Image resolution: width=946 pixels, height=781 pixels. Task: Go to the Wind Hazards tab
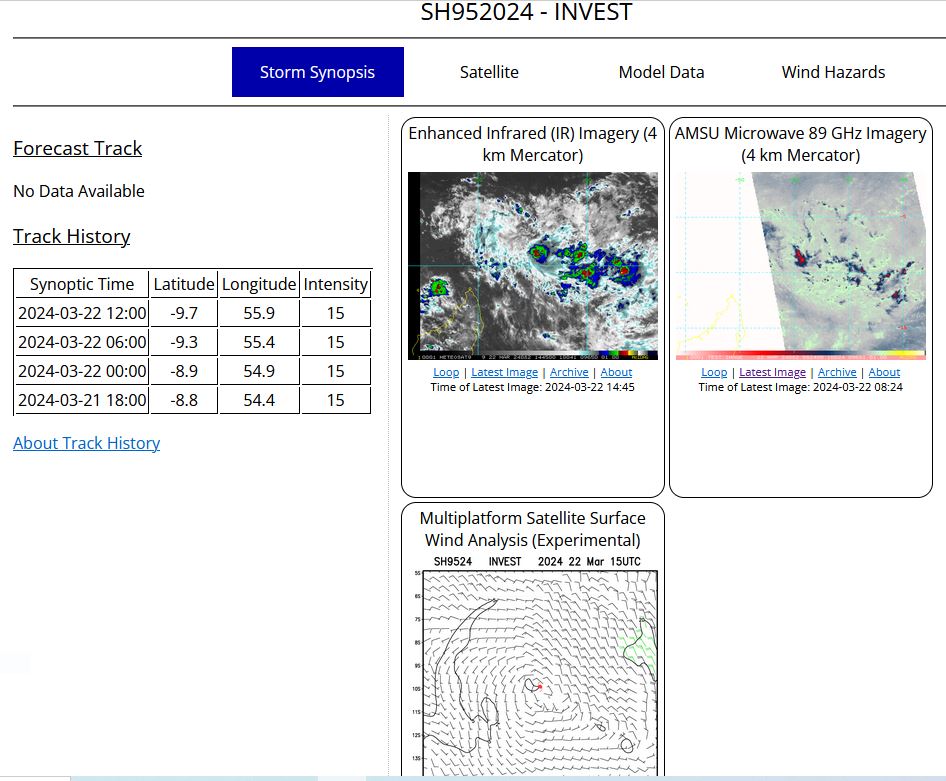pyautogui.click(x=833, y=72)
